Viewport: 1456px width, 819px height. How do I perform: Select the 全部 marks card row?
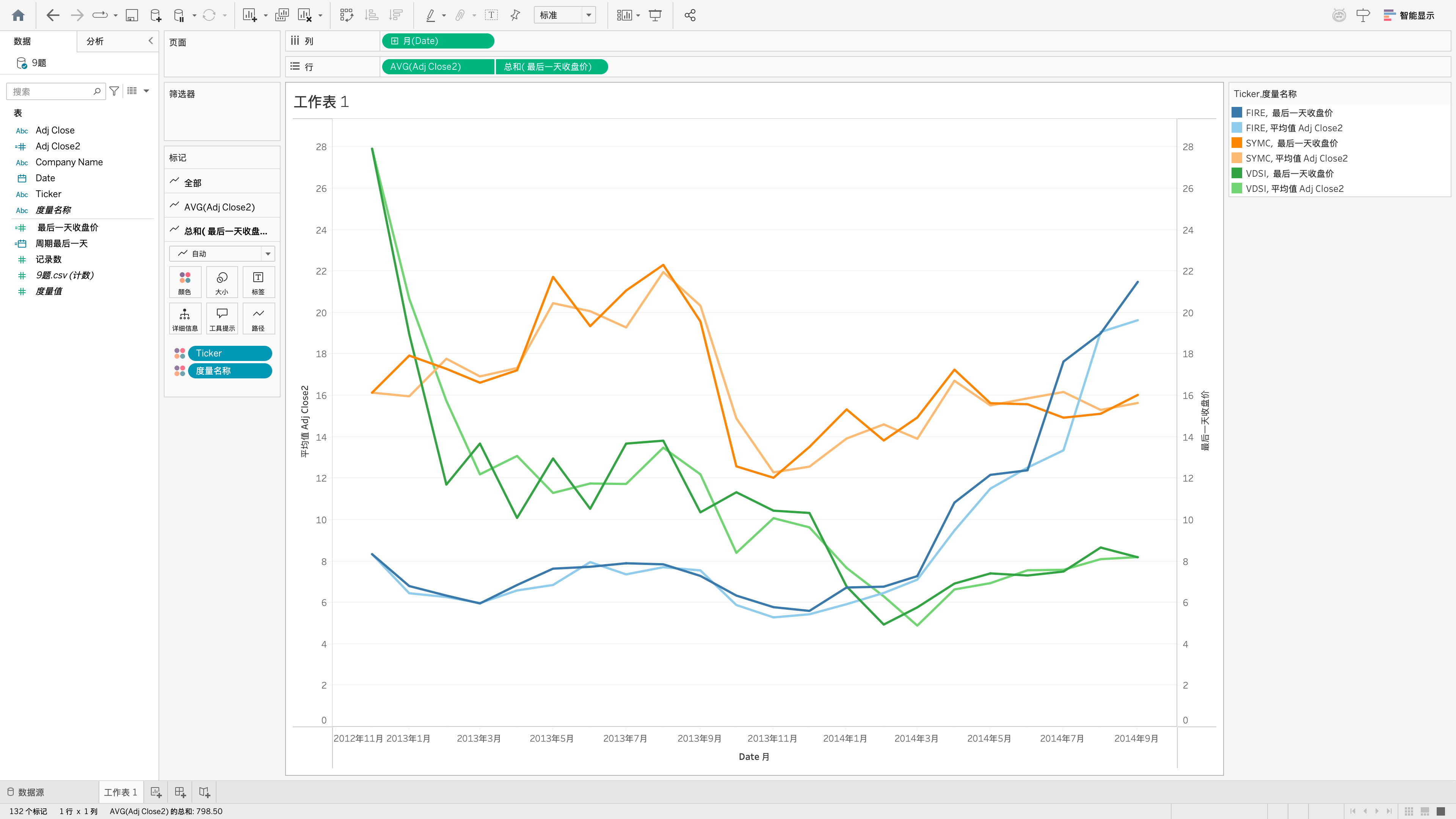point(221,182)
